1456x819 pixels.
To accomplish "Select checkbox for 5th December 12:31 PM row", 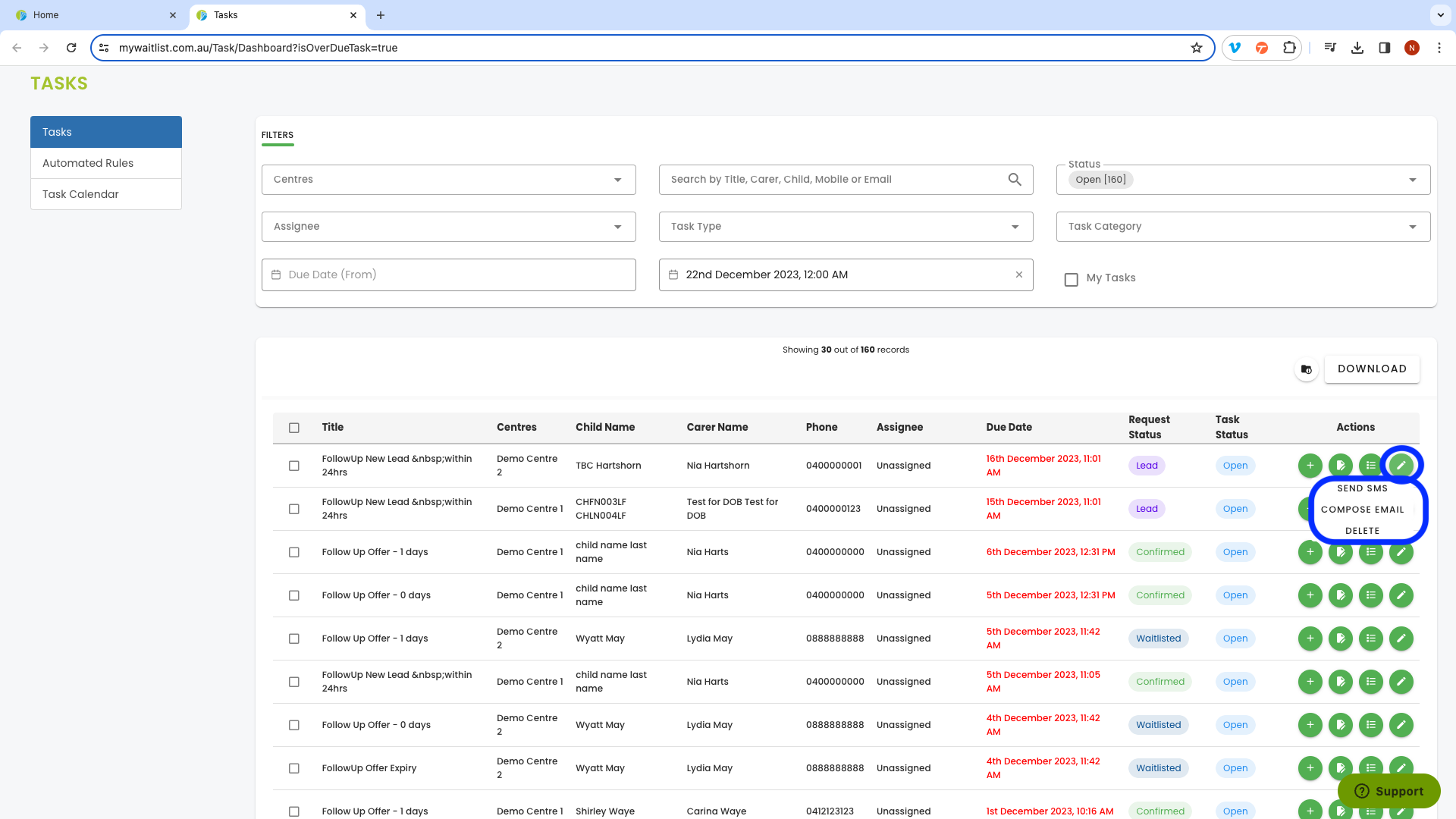I will [x=294, y=595].
